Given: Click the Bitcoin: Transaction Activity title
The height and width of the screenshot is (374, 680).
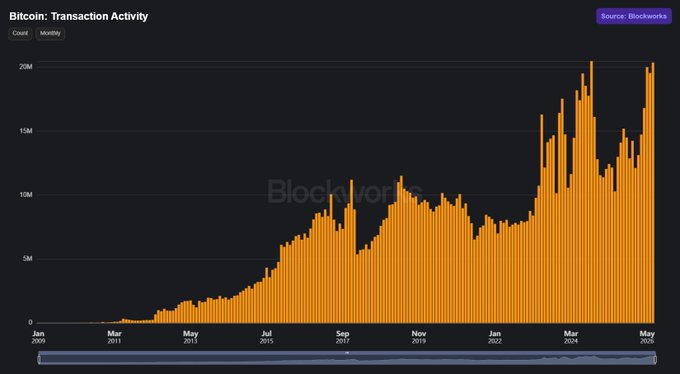Looking at the screenshot, I should pyautogui.click(x=78, y=16).
